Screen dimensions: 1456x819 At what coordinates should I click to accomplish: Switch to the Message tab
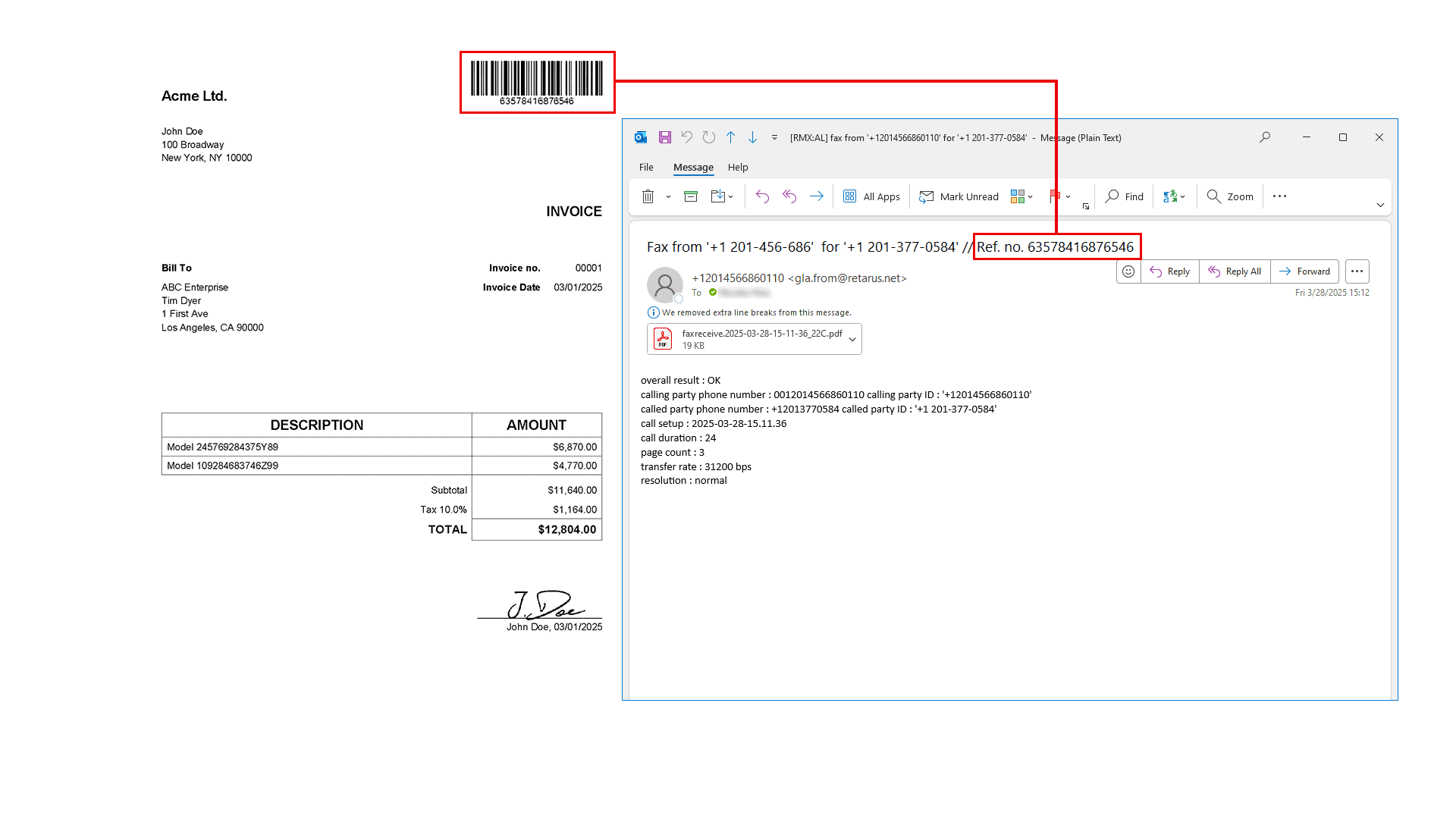point(693,167)
